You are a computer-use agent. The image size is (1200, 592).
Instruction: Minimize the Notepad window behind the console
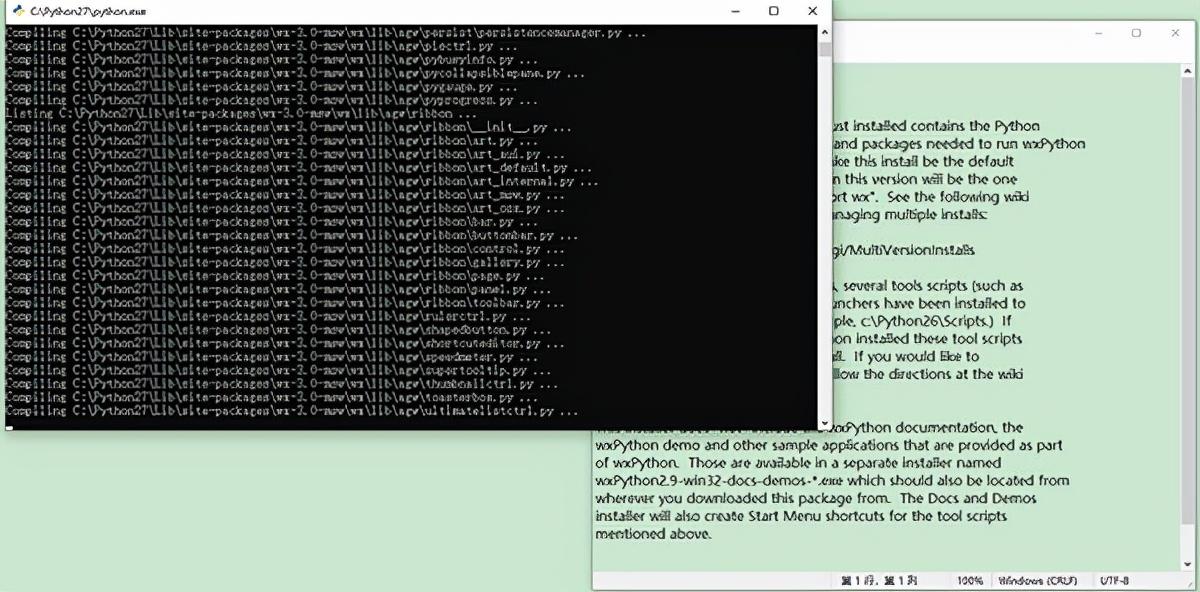[1096, 33]
